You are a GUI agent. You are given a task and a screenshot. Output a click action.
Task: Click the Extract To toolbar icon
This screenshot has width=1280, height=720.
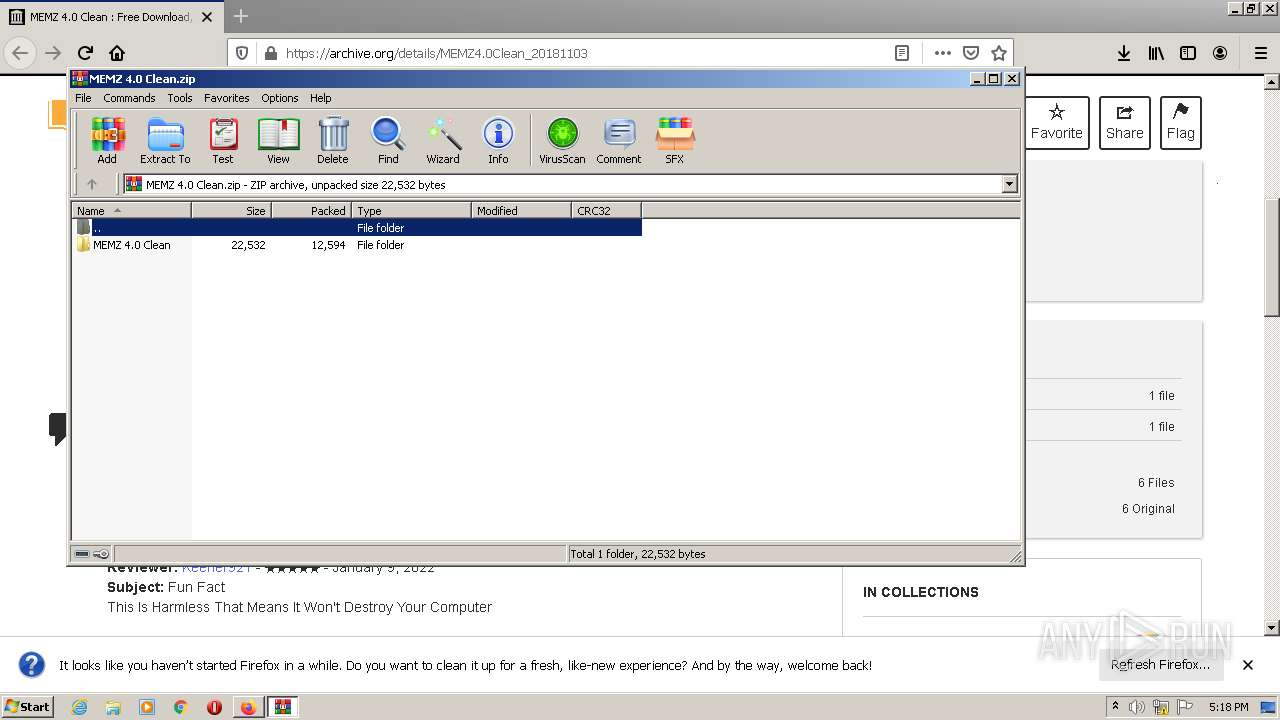point(165,140)
